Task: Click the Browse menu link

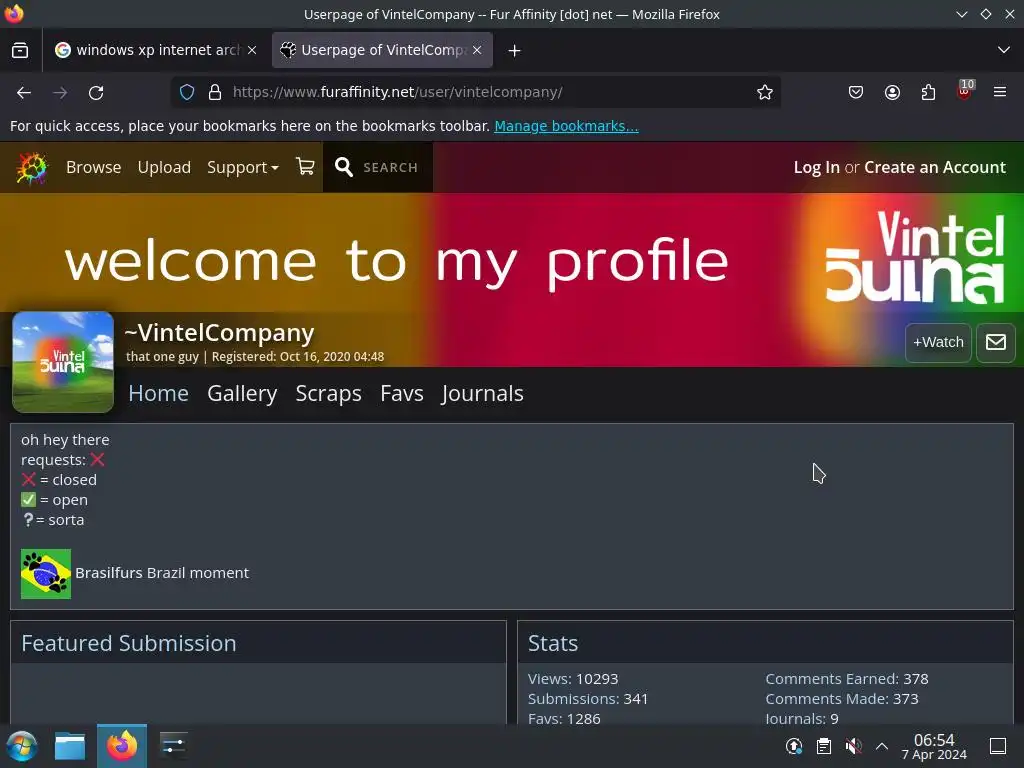Action: tap(93, 167)
